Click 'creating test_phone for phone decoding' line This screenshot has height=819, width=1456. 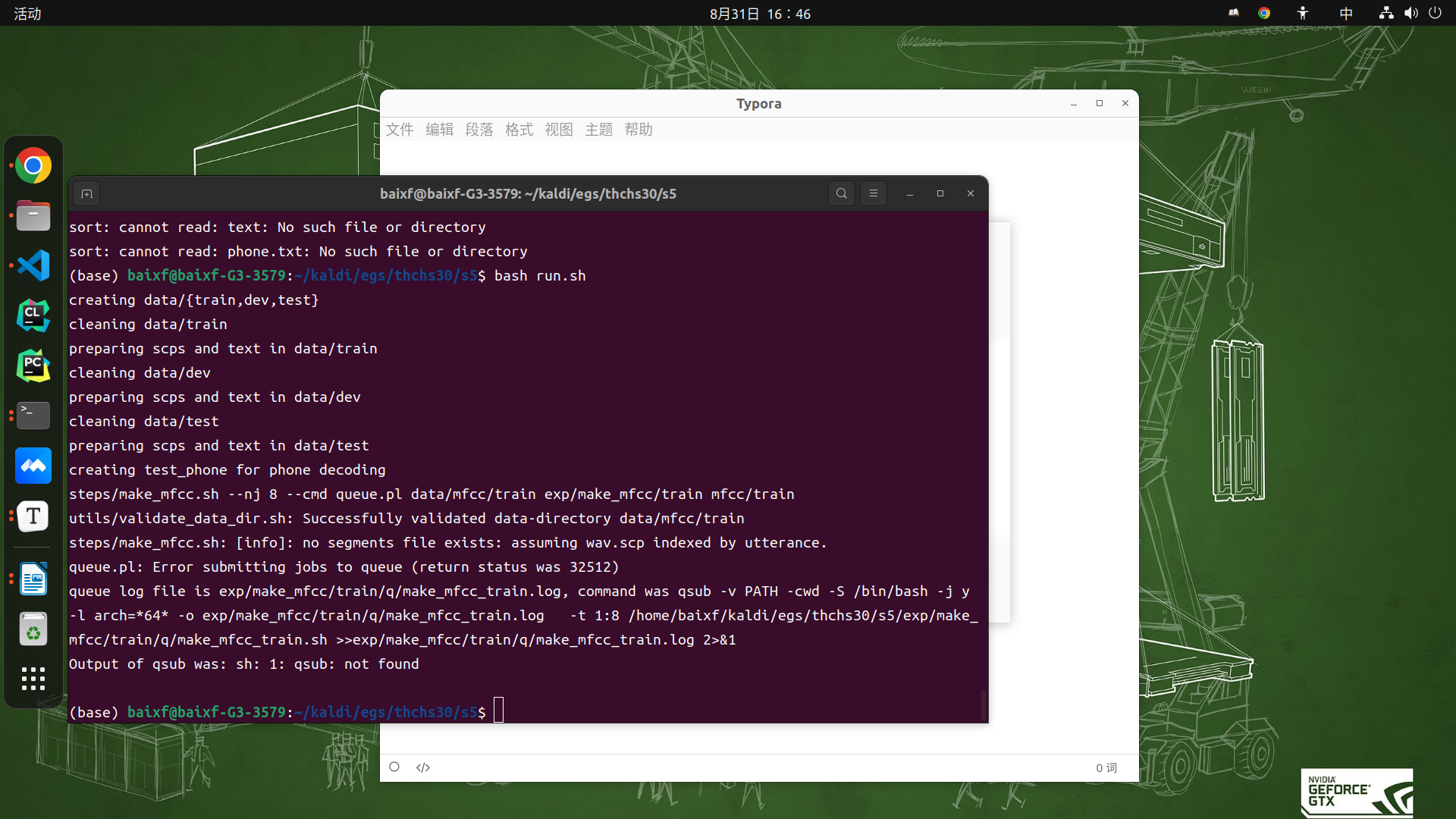[227, 470]
